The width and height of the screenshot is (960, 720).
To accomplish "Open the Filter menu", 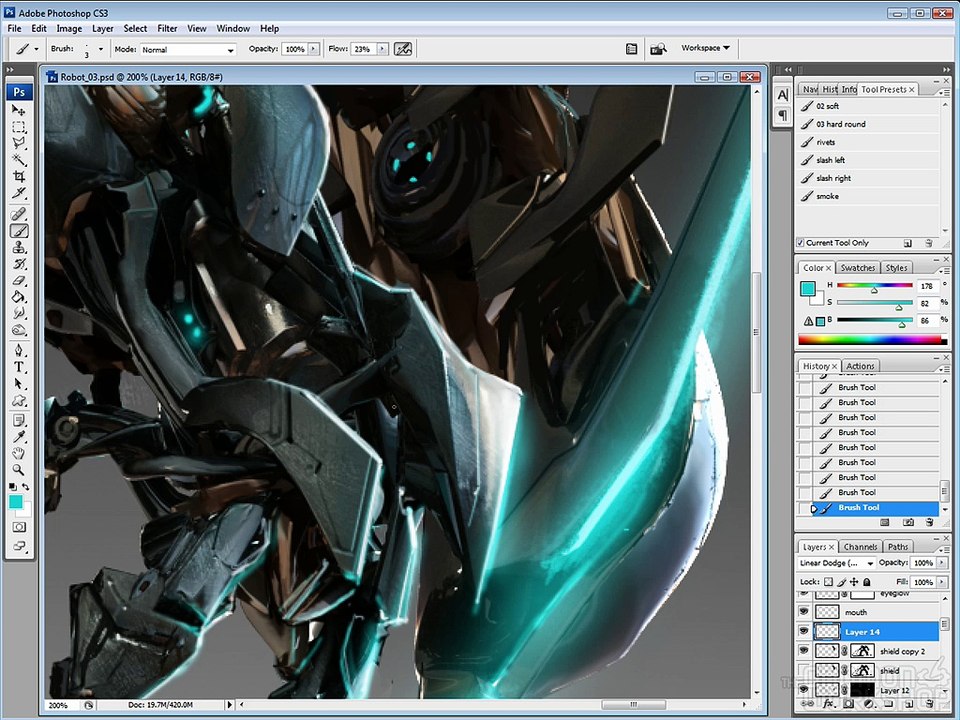I will point(167,28).
